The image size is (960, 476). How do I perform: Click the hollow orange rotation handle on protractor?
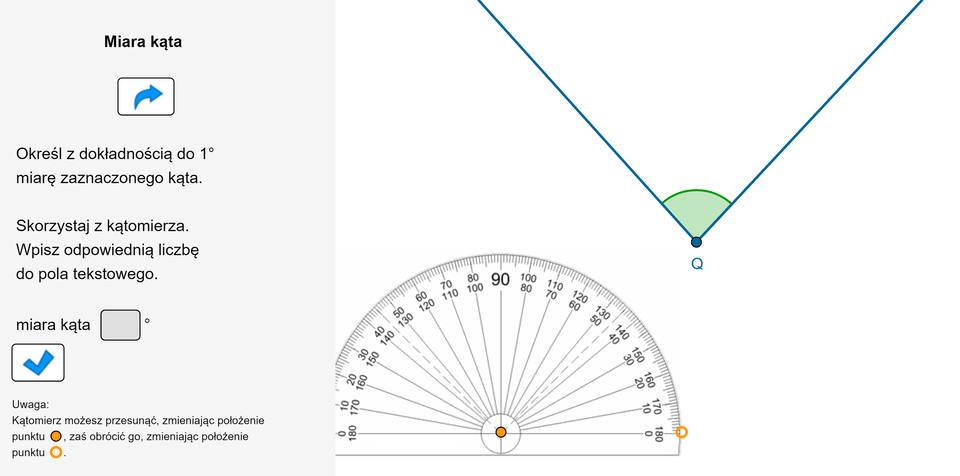point(682,432)
